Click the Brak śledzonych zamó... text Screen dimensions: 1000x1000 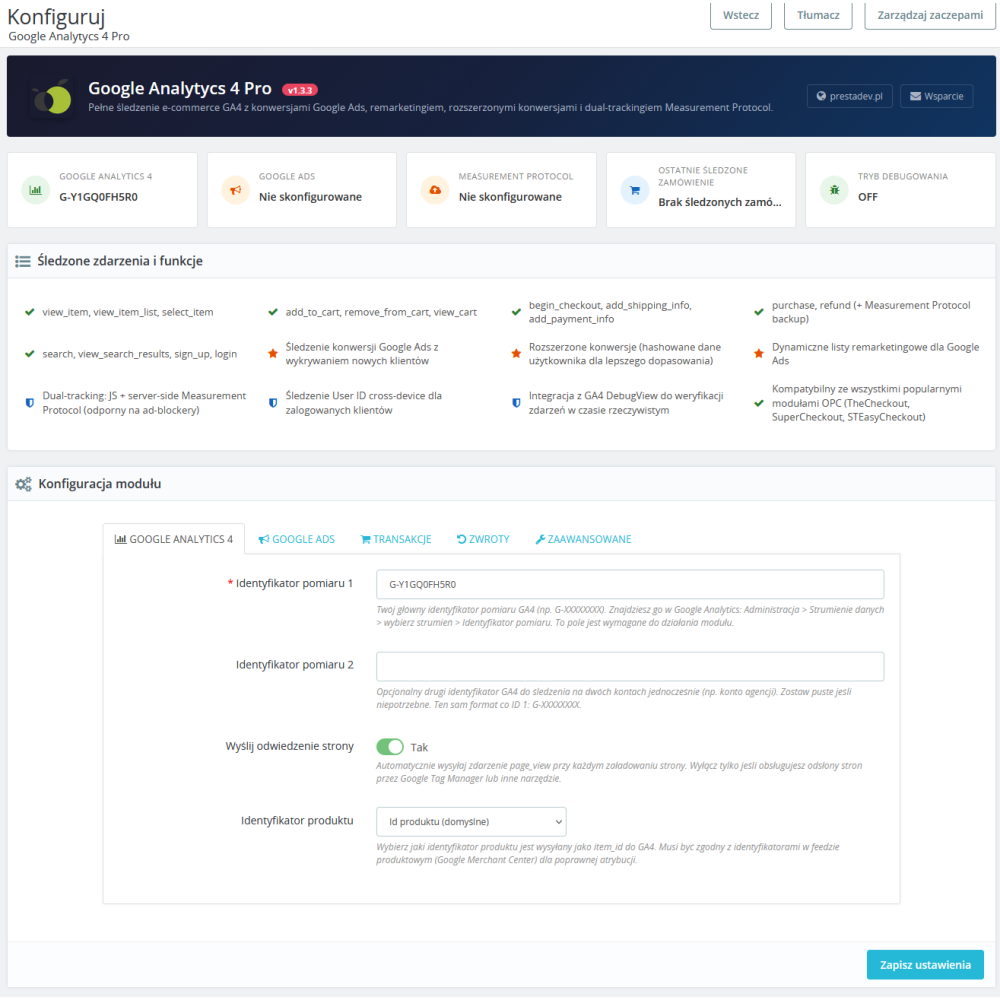719,202
